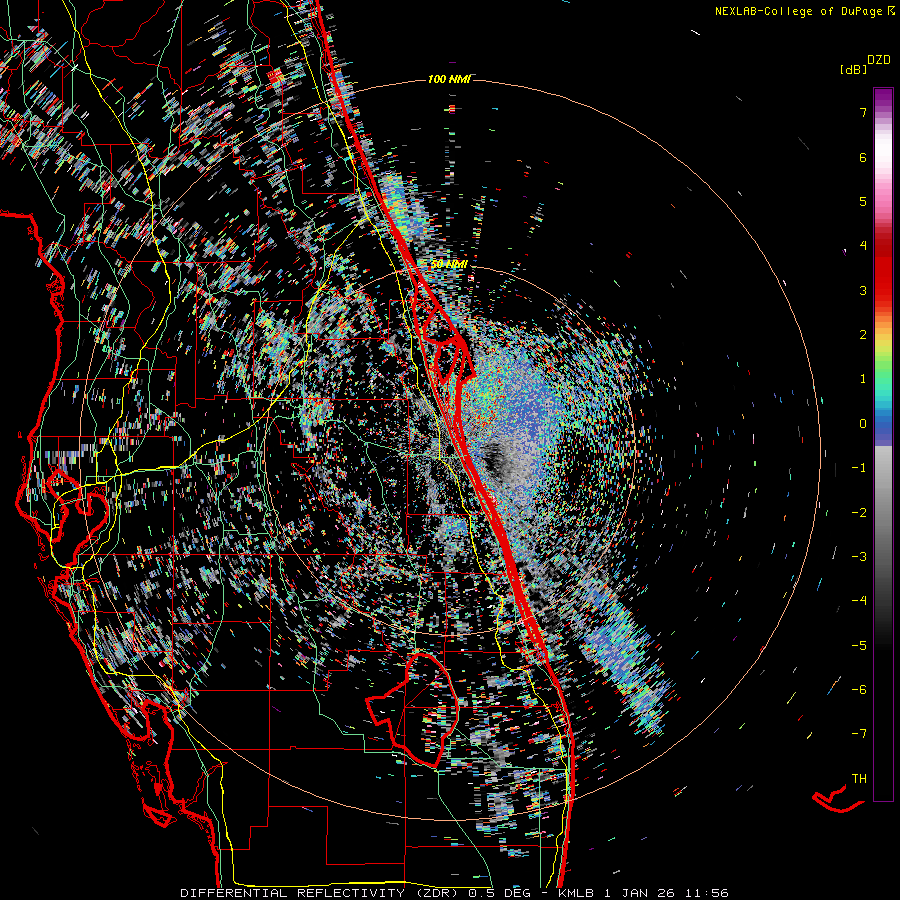Screen dimensions: 900x900
Task: Click the DIFFERENTIAL REFLECTIVITY caption text
Action: [x=293, y=893]
